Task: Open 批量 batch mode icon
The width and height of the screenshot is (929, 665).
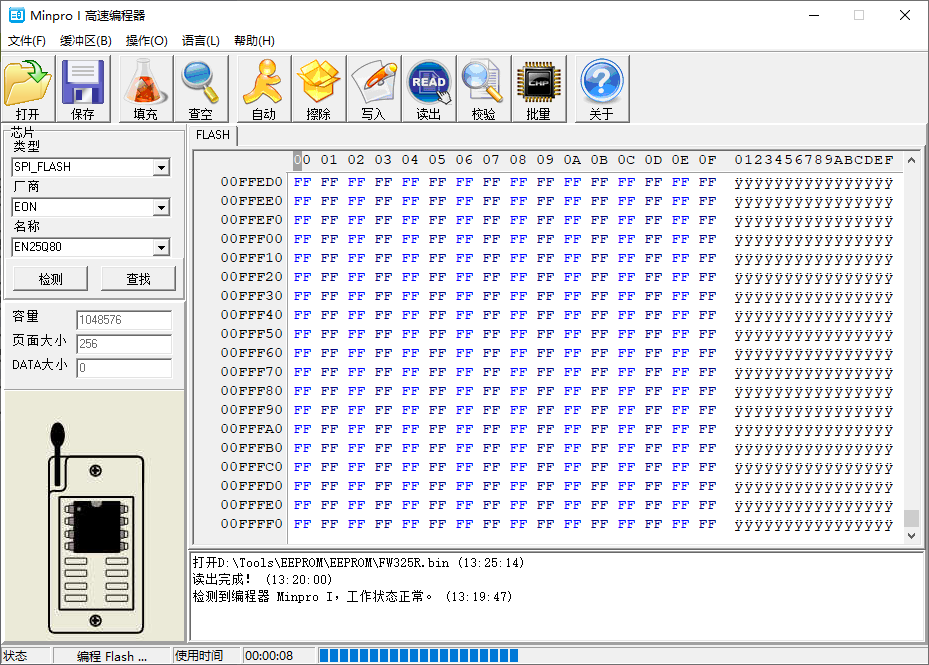Action: tap(538, 88)
